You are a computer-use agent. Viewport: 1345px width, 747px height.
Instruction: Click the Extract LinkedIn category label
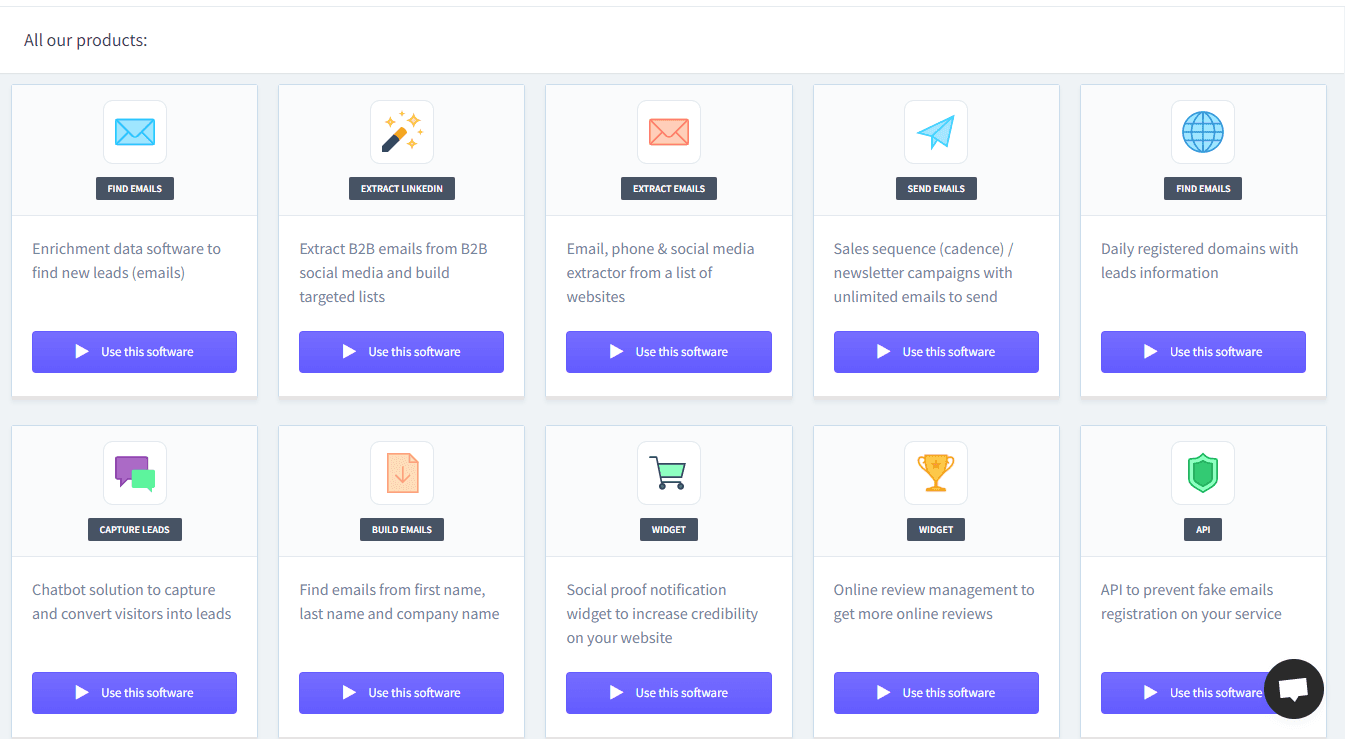point(402,189)
